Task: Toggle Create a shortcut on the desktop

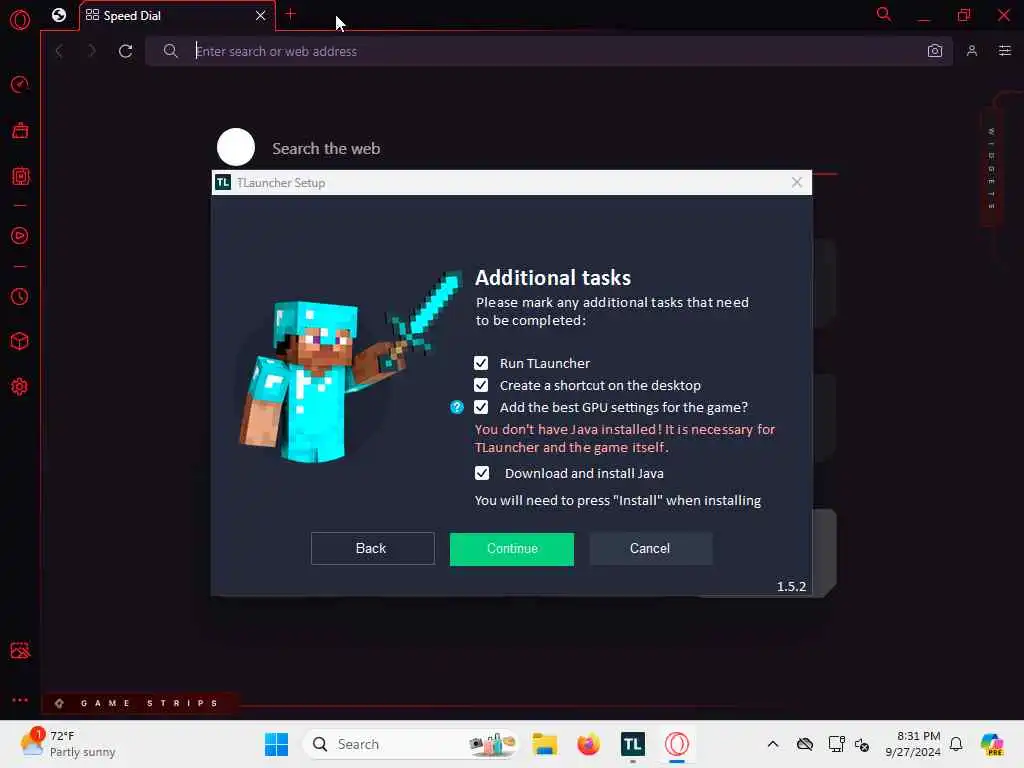Action: (x=481, y=385)
